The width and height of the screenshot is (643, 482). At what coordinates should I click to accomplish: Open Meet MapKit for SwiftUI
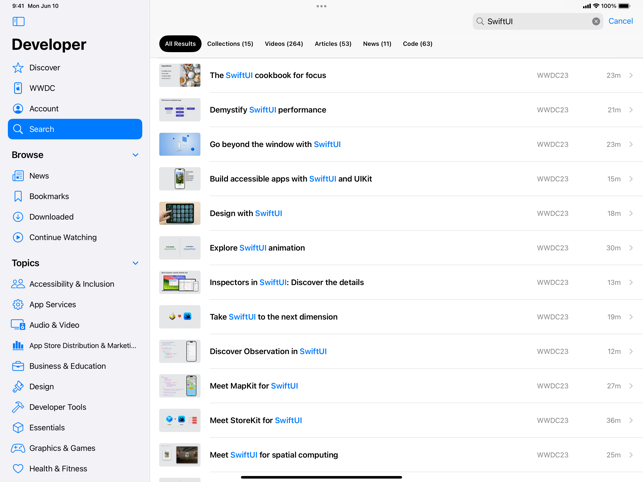(x=396, y=386)
